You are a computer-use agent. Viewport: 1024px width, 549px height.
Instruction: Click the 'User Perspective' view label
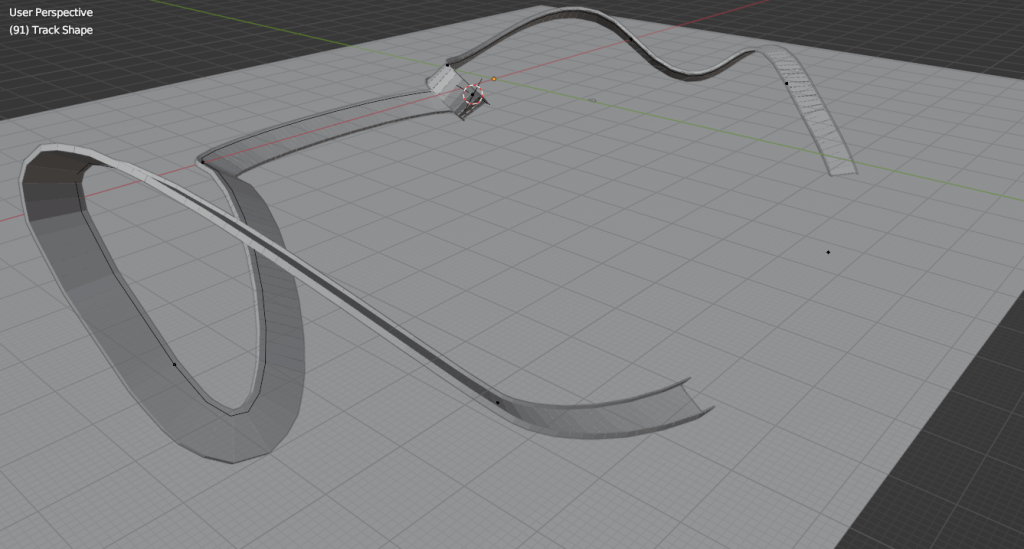(x=50, y=13)
